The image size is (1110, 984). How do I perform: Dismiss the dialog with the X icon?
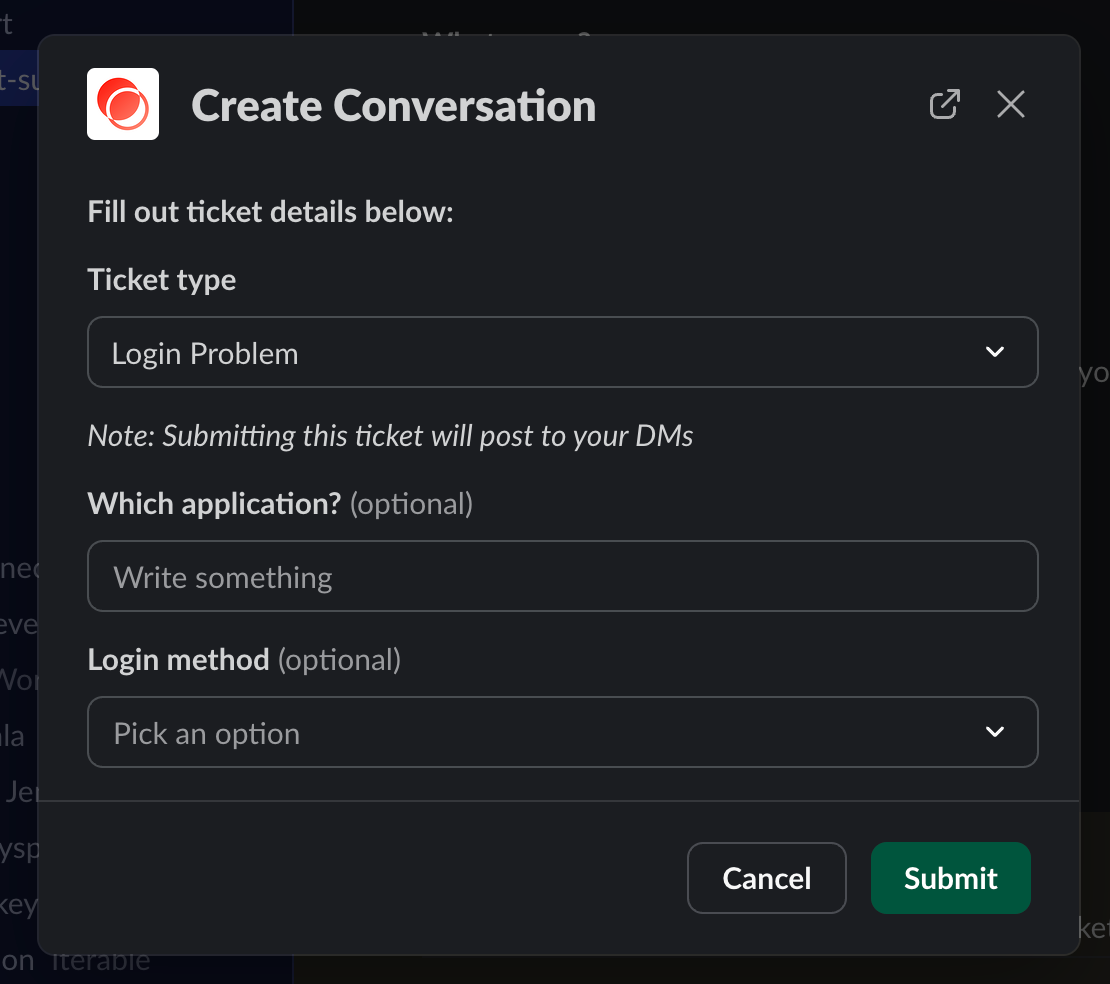(x=1010, y=104)
